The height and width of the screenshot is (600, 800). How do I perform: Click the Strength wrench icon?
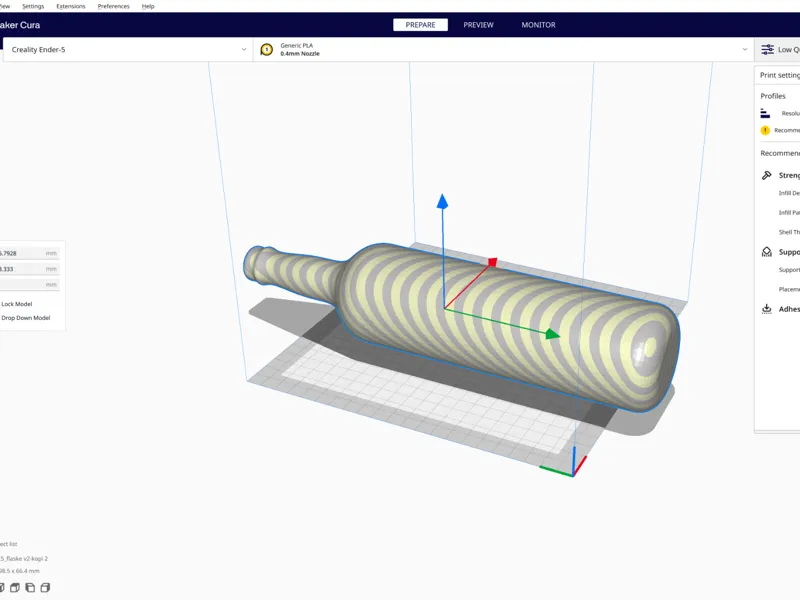point(766,175)
